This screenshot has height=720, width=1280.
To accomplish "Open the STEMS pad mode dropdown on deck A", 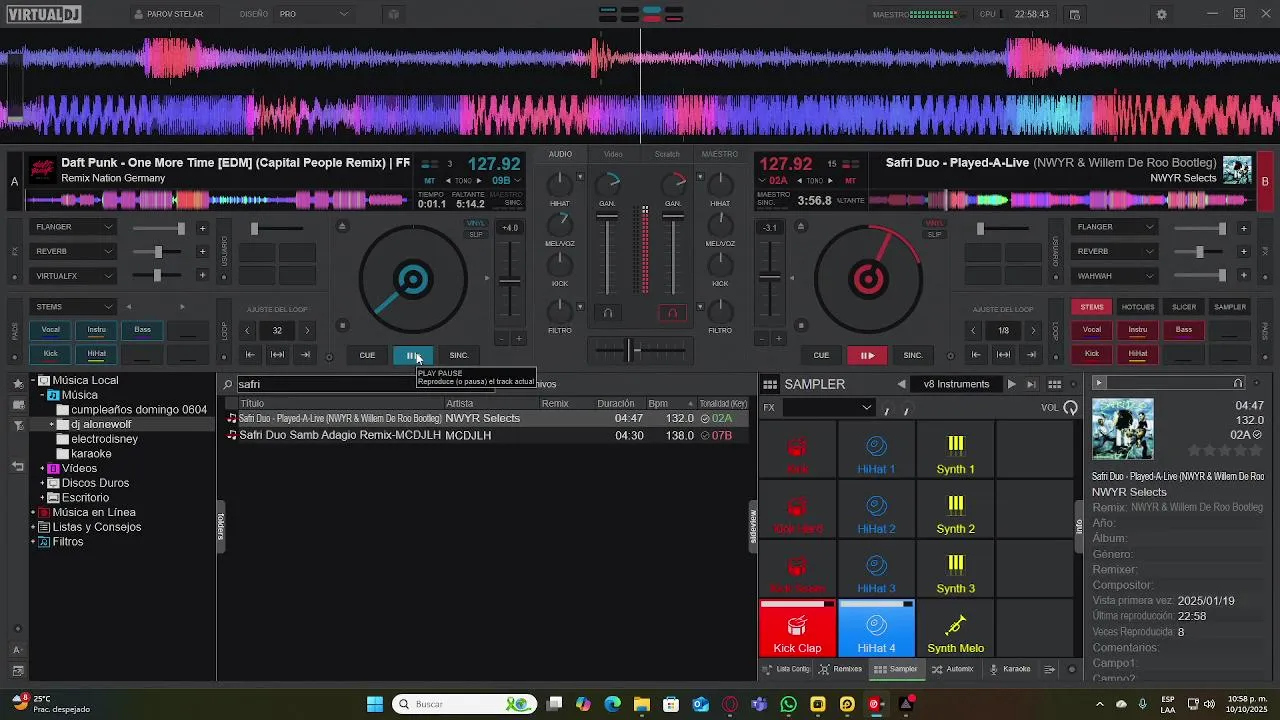I will [x=75, y=307].
